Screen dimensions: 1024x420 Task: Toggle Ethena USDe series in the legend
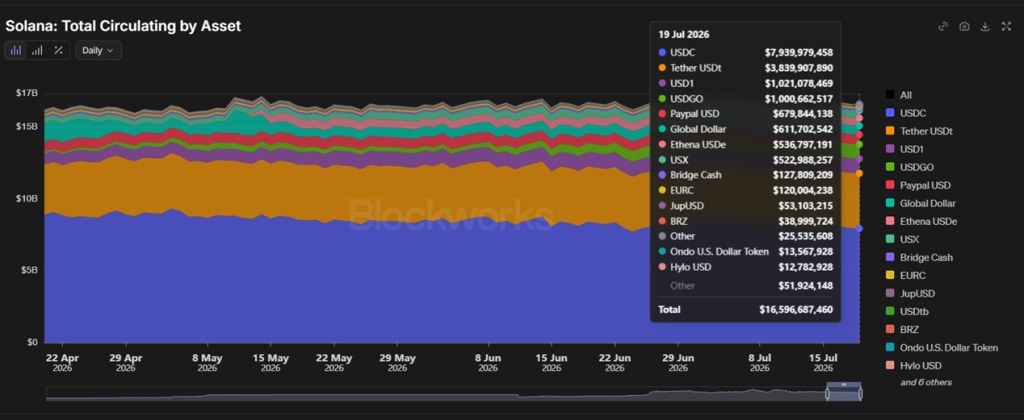[x=920, y=221]
